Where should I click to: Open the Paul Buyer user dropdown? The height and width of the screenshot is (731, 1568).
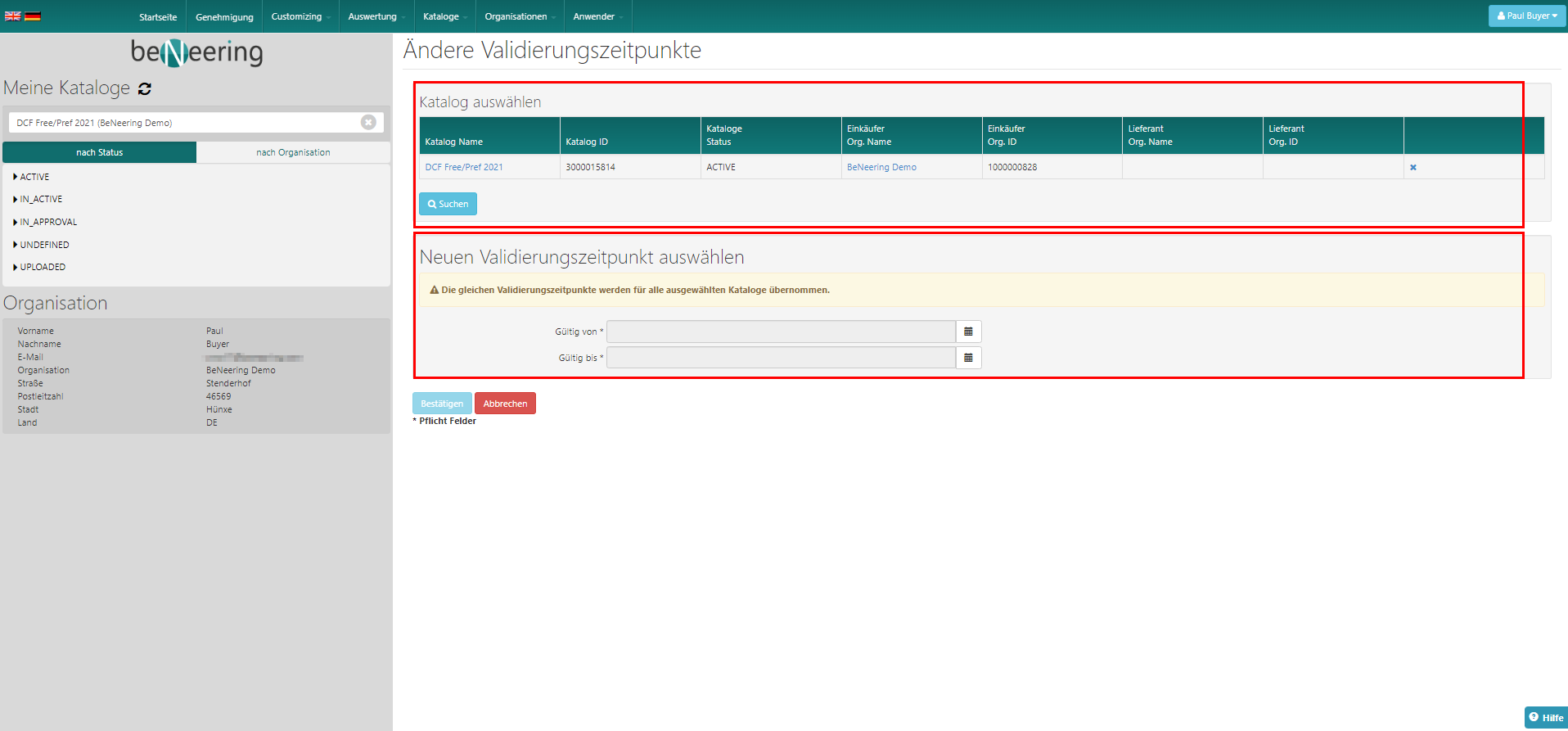(x=1527, y=16)
